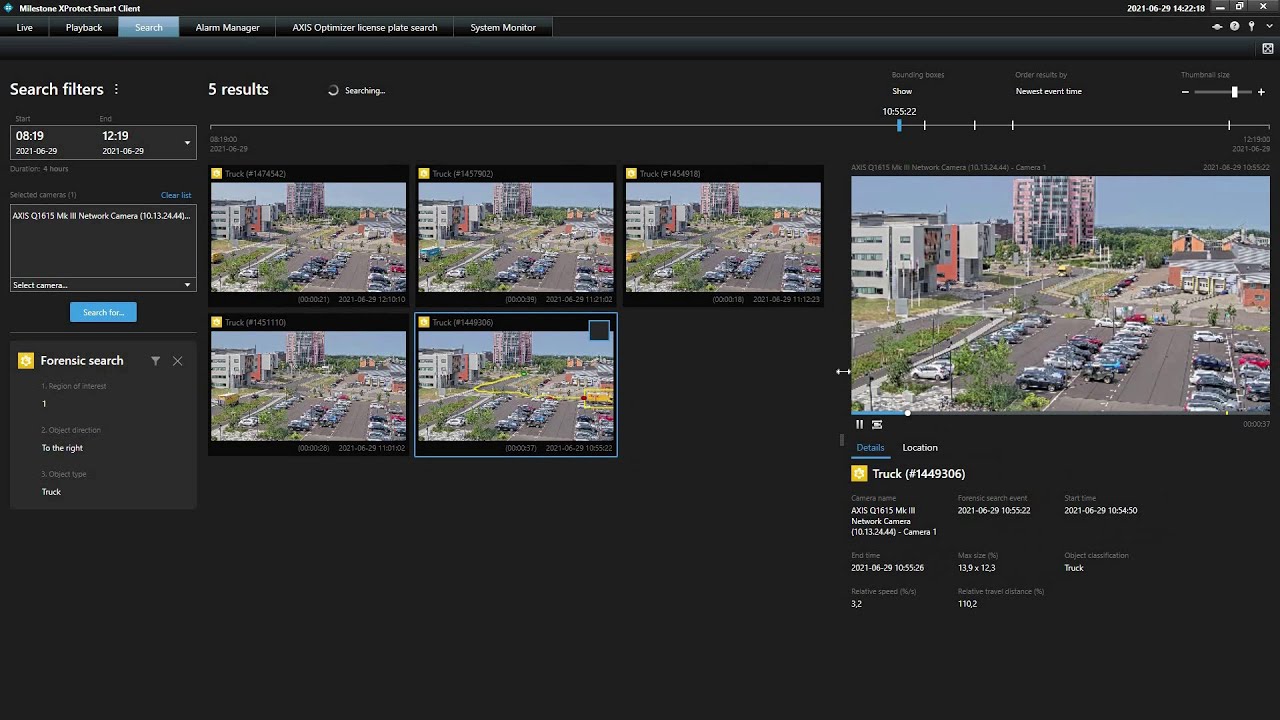Open the Select camera dropdown
This screenshot has width=1280, height=720.
[102, 285]
